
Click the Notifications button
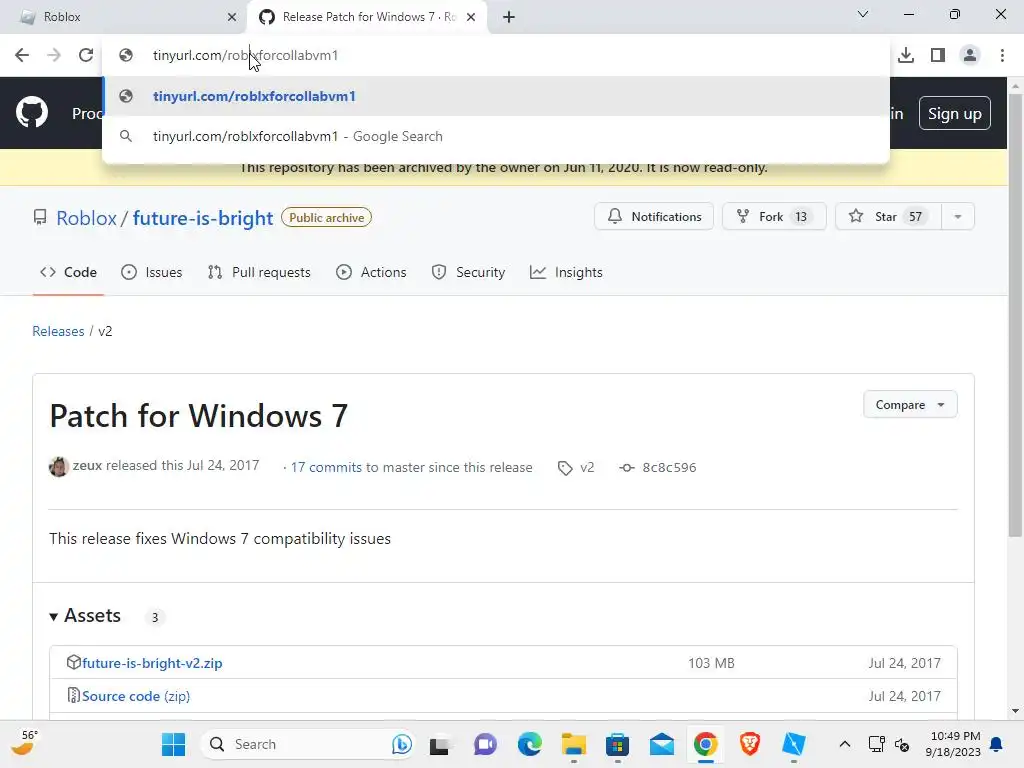(654, 216)
